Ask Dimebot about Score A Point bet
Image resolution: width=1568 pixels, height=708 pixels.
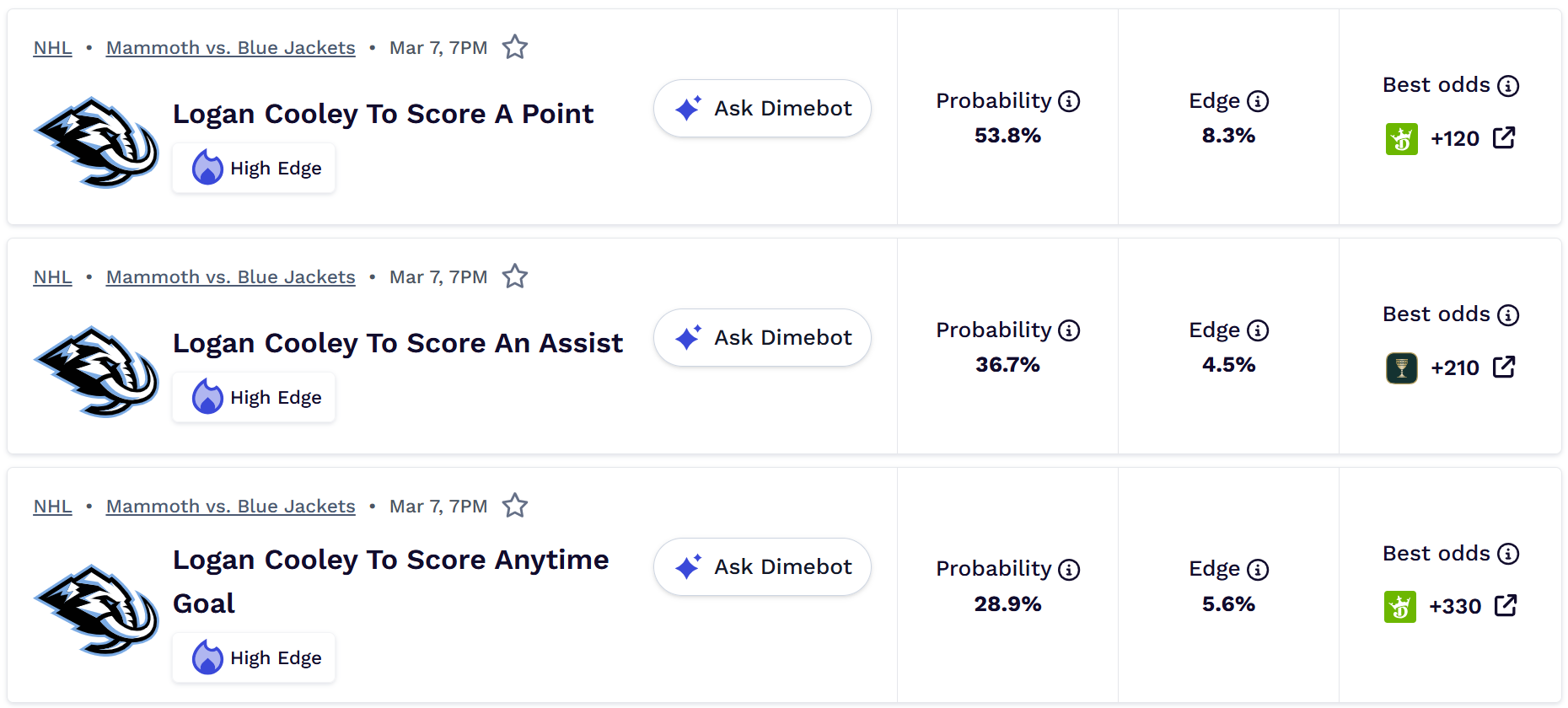pos(762,109)
